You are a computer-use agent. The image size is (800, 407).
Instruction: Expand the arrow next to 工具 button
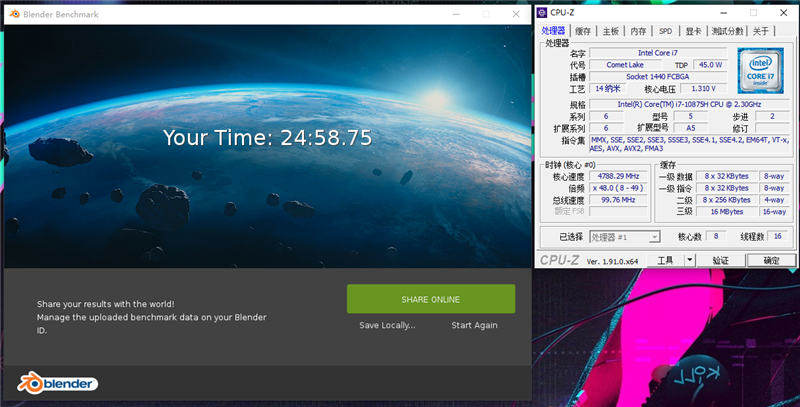pos(690,261)
